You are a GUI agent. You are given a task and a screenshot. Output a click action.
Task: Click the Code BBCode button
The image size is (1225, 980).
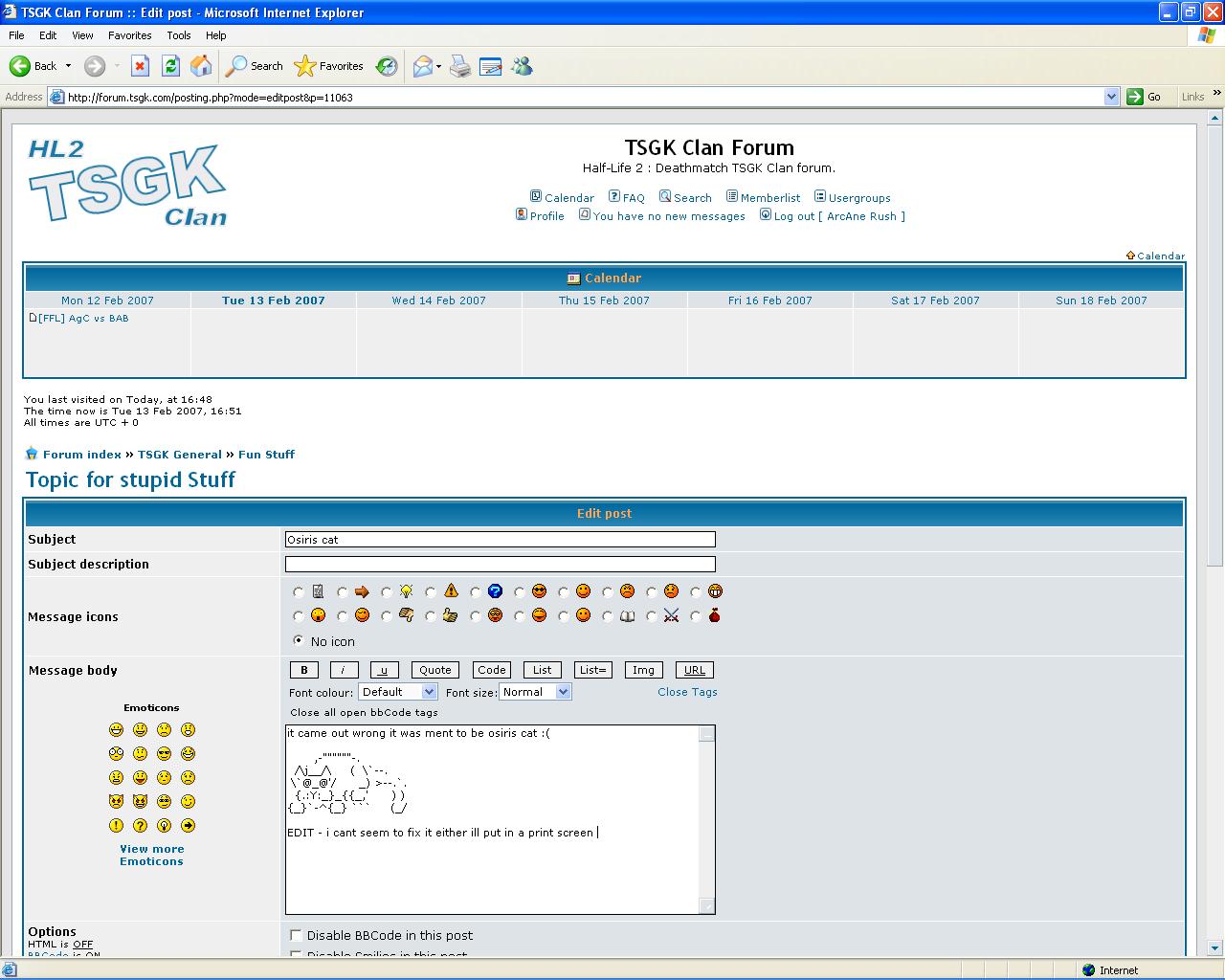(492, 670)
